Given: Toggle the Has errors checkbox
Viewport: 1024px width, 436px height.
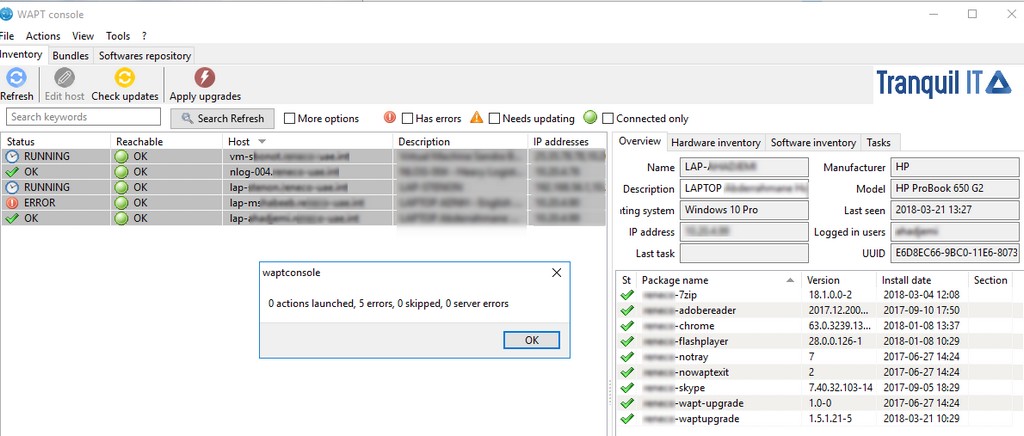Looking at the screenshot, I should 408,118.
